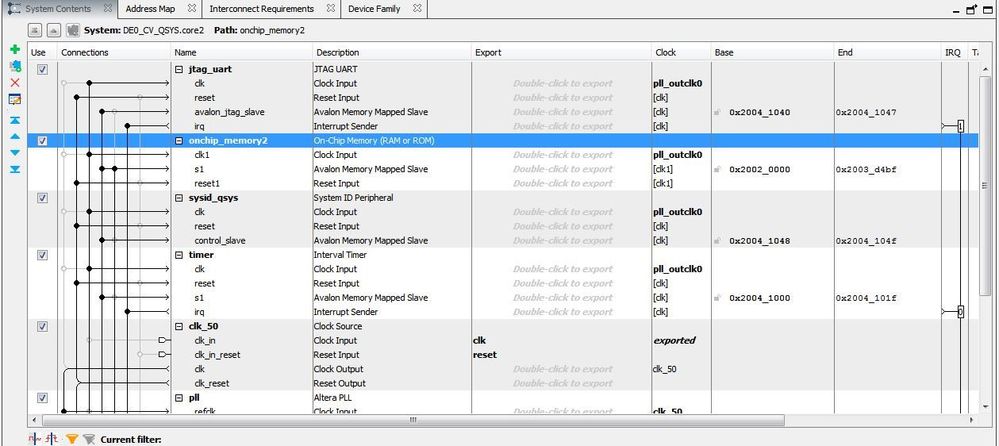Click the gray clear filter funnel icon
Screen dimensions: 999x446
pyautogui.click(x=89, y=438)
